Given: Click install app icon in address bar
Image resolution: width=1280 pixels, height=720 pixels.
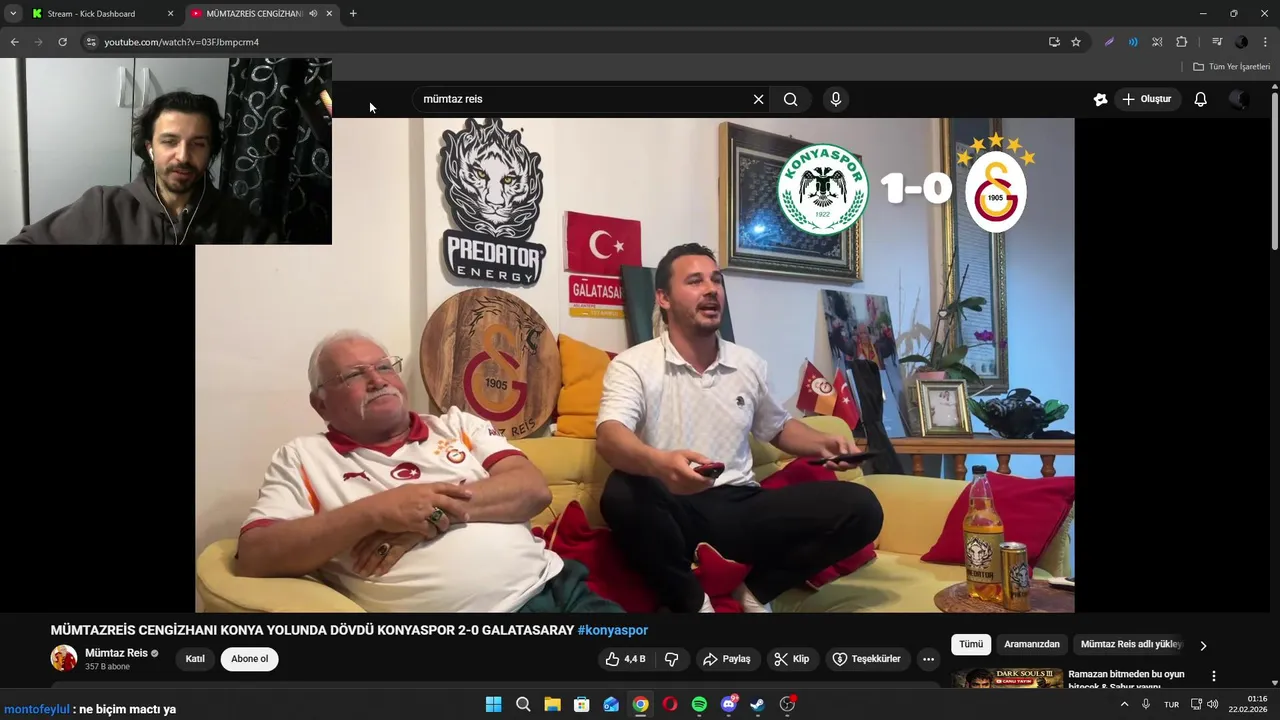Looking at the screenshot, I should point(1054,42).
